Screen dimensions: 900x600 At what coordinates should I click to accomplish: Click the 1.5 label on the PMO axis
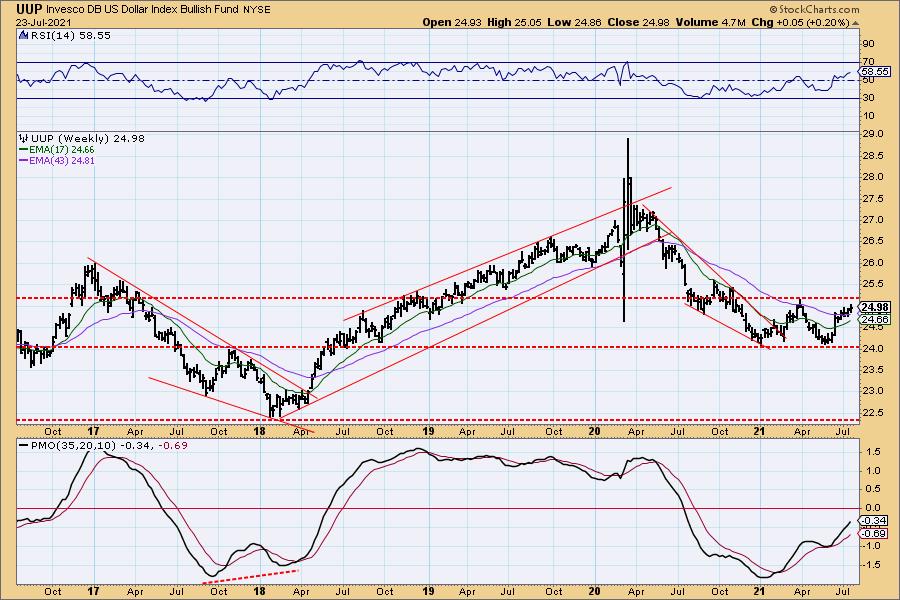click(x=872, y=452)
